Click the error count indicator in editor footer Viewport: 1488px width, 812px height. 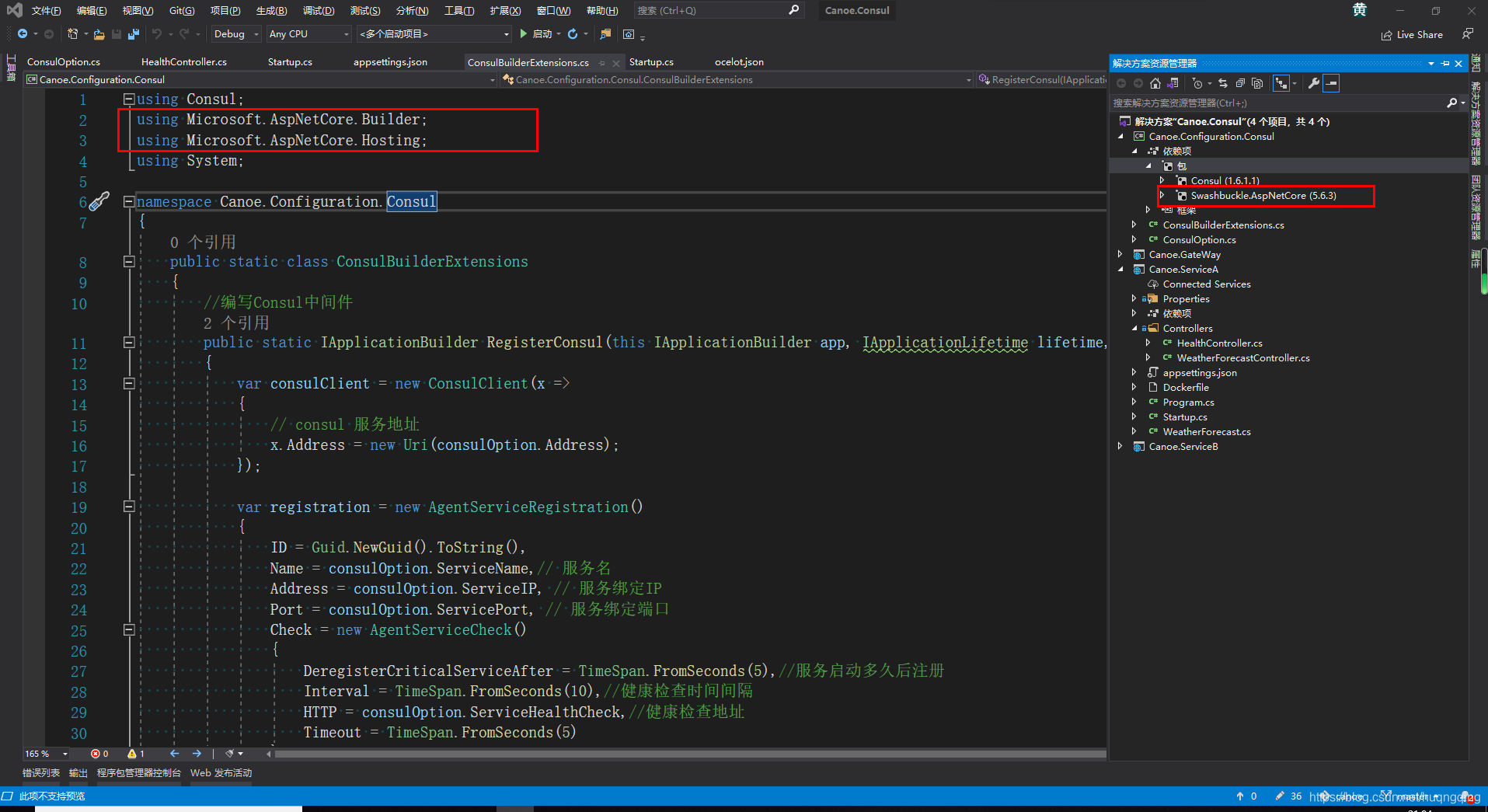coord(99,754)
